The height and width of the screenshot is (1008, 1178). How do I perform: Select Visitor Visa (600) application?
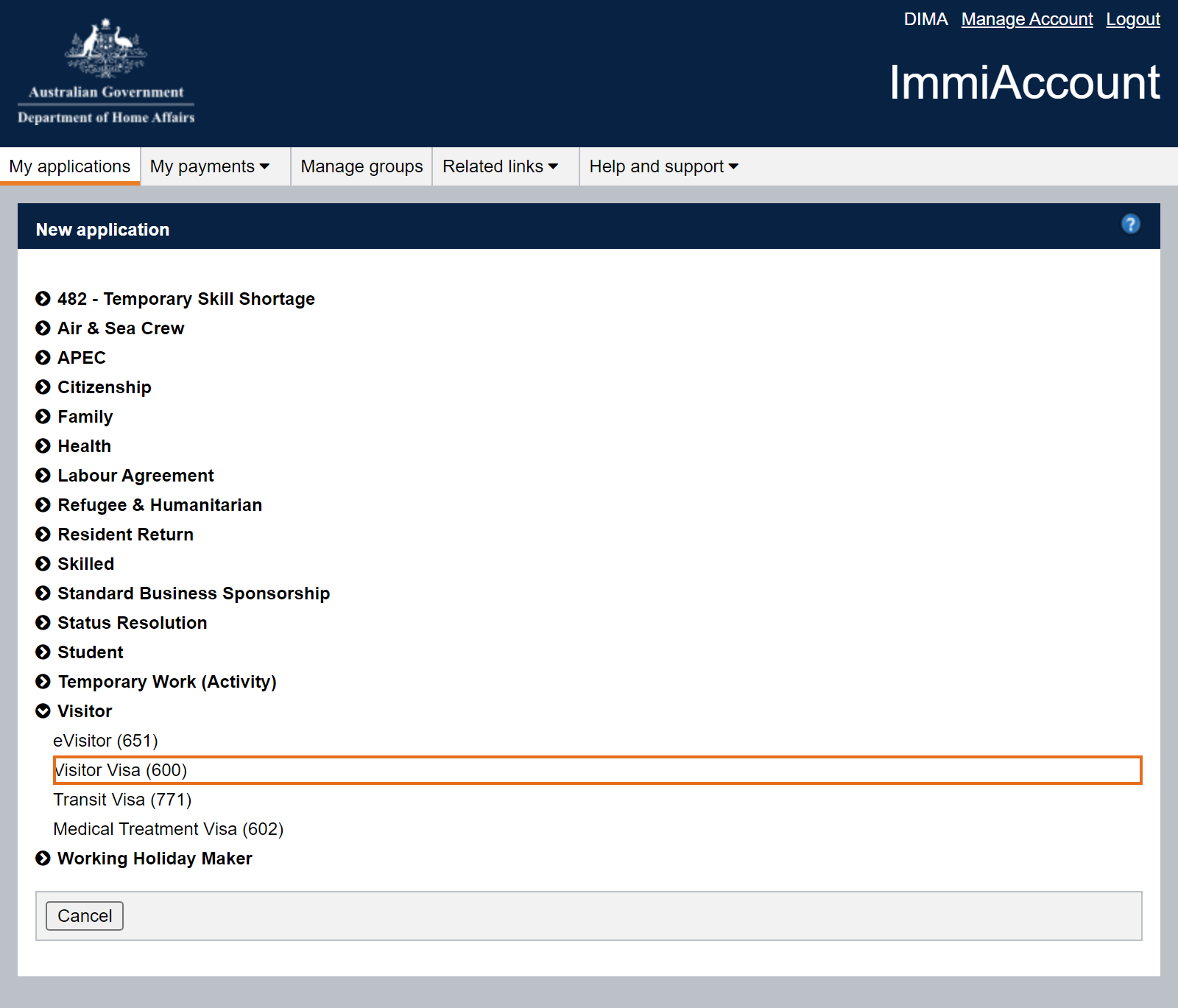pyautogui.click(x=598, y=770)
